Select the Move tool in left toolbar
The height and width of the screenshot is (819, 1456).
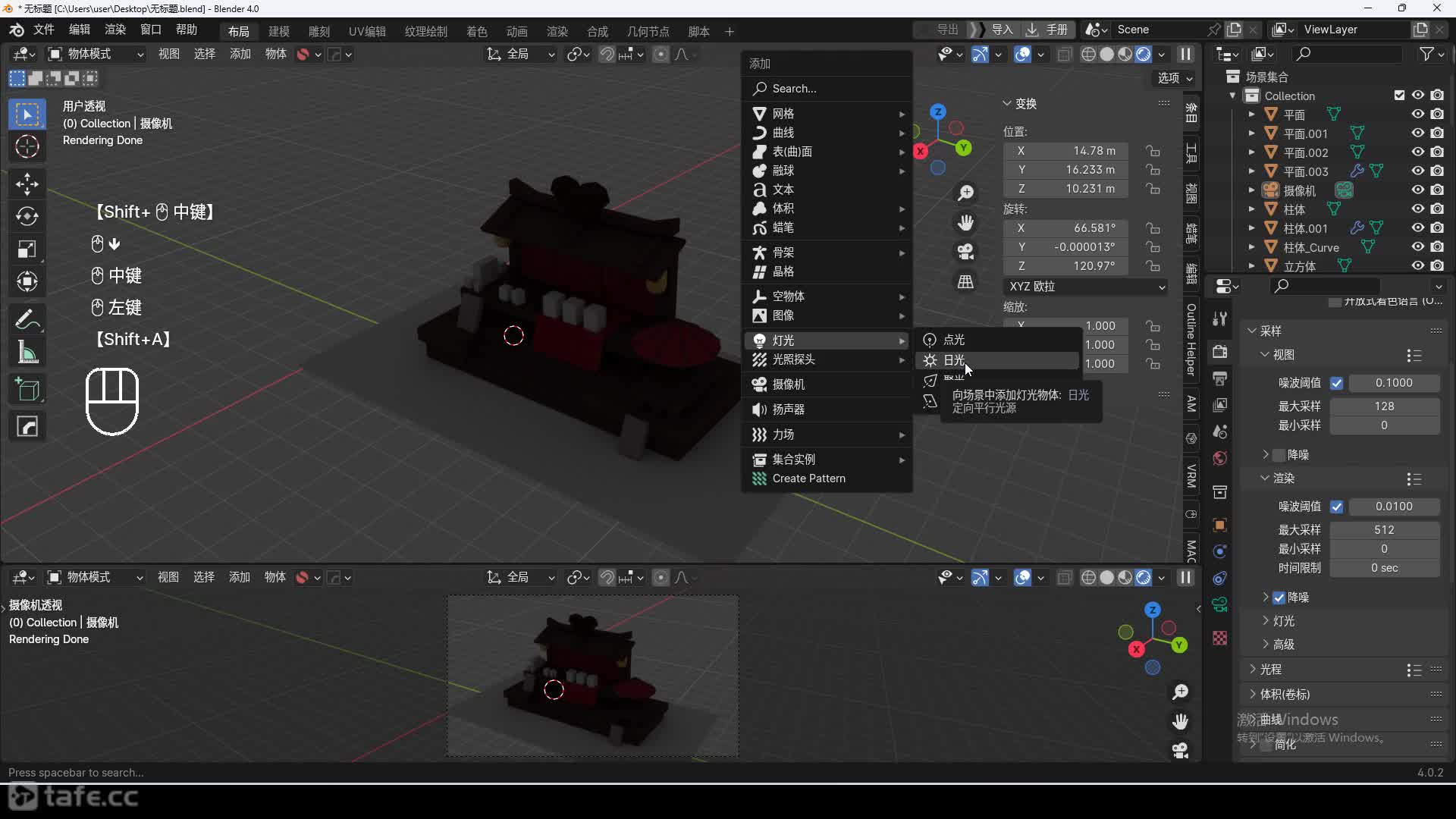(27, 184)
